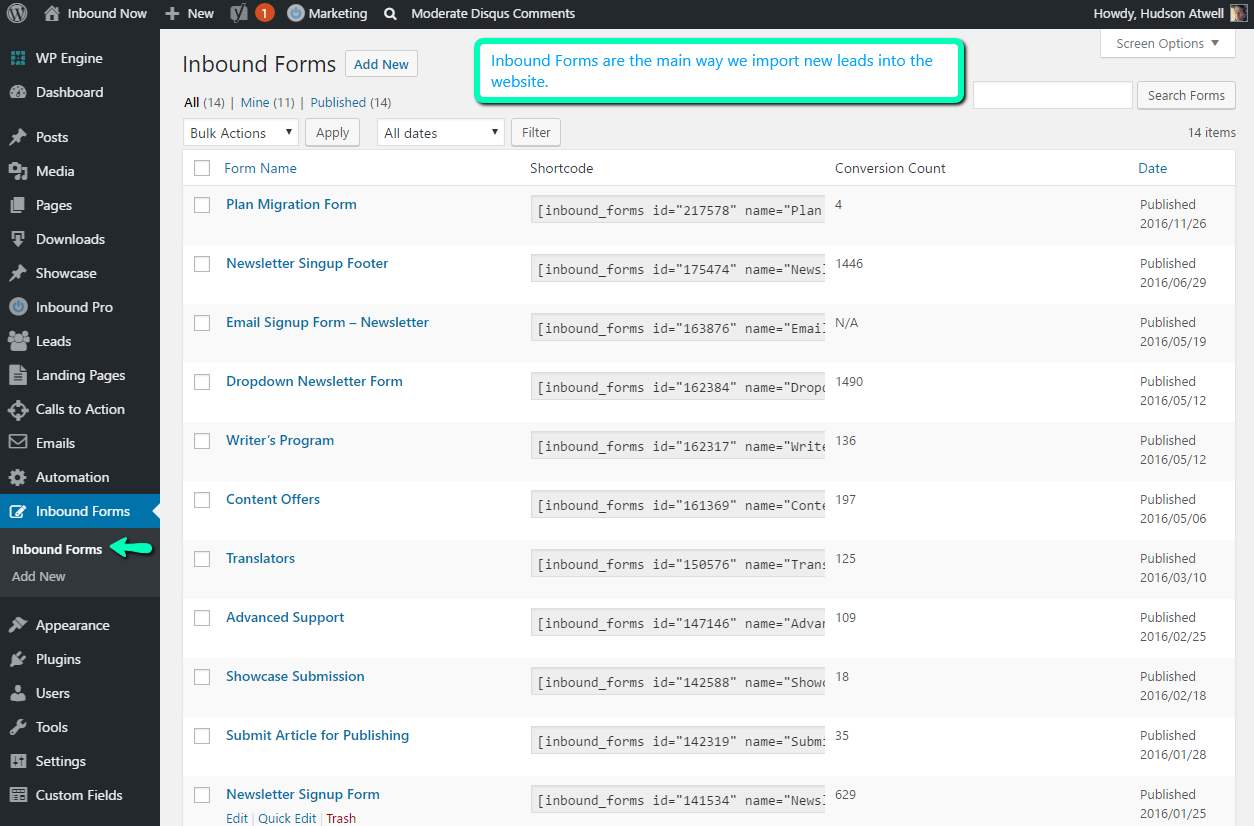
Task: Click Trash under Newsletter Signup Form
Action: (x=341, y=818)
